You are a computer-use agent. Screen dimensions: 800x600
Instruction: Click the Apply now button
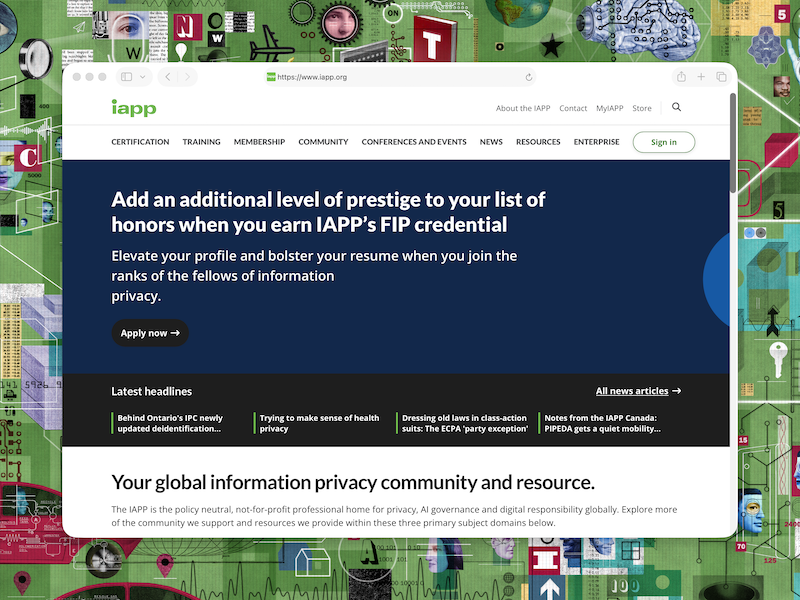[x=150, y=333]
